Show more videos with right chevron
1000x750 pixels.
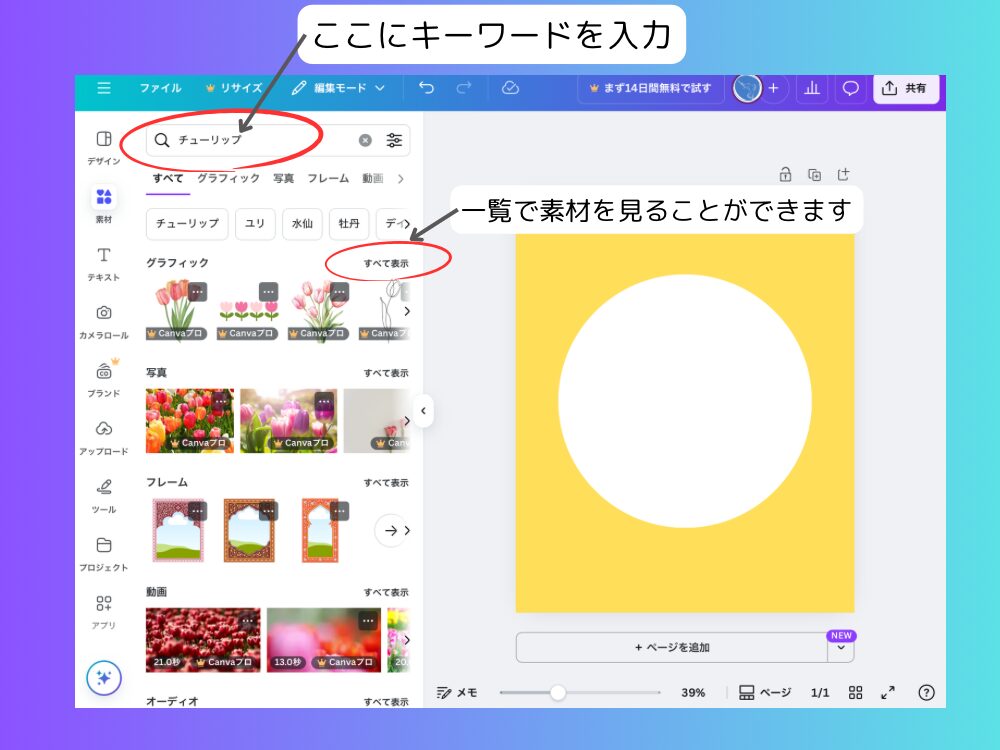coord(406,640)
